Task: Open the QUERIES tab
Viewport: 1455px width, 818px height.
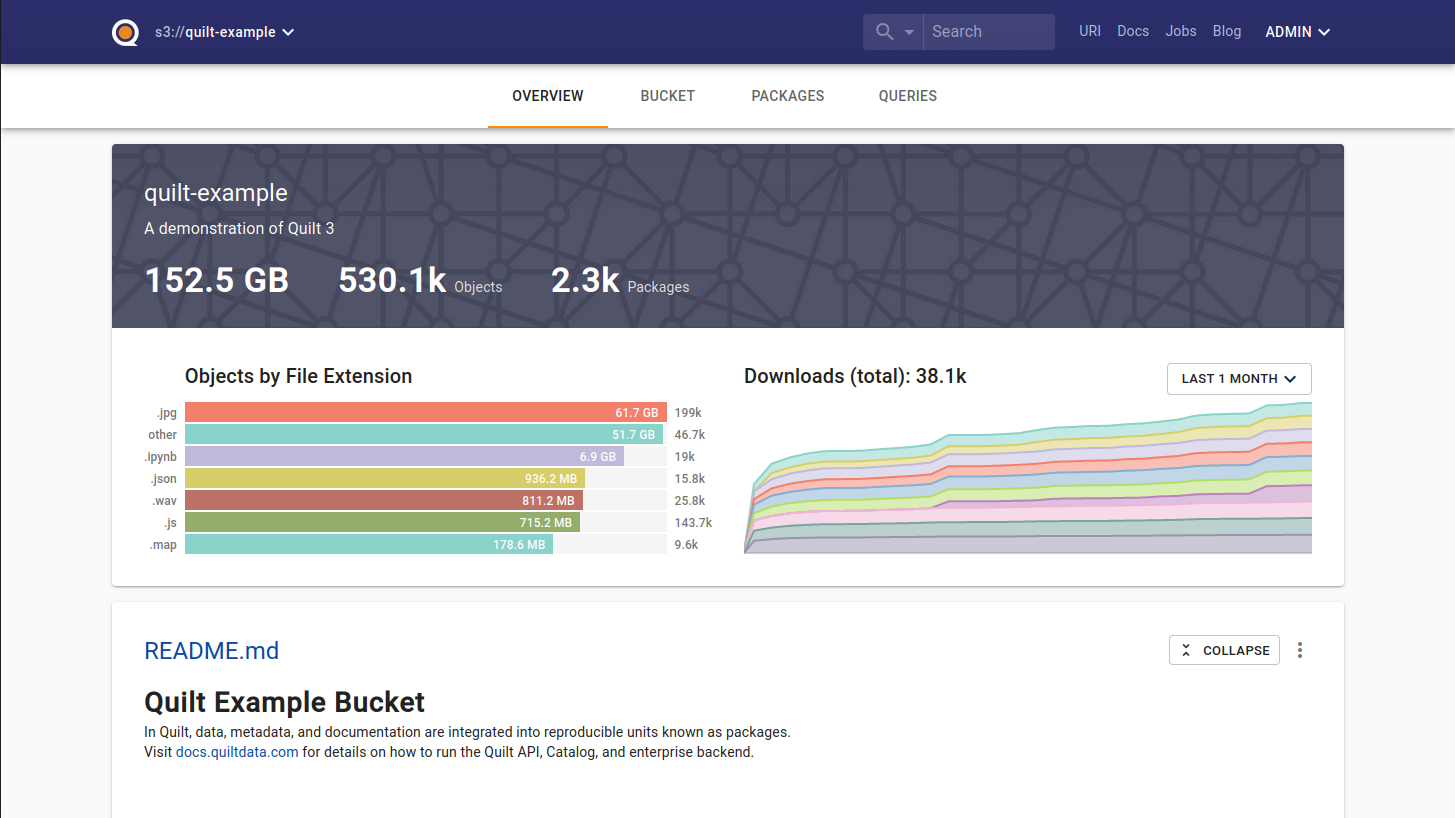Action: [x=908, y=96]
